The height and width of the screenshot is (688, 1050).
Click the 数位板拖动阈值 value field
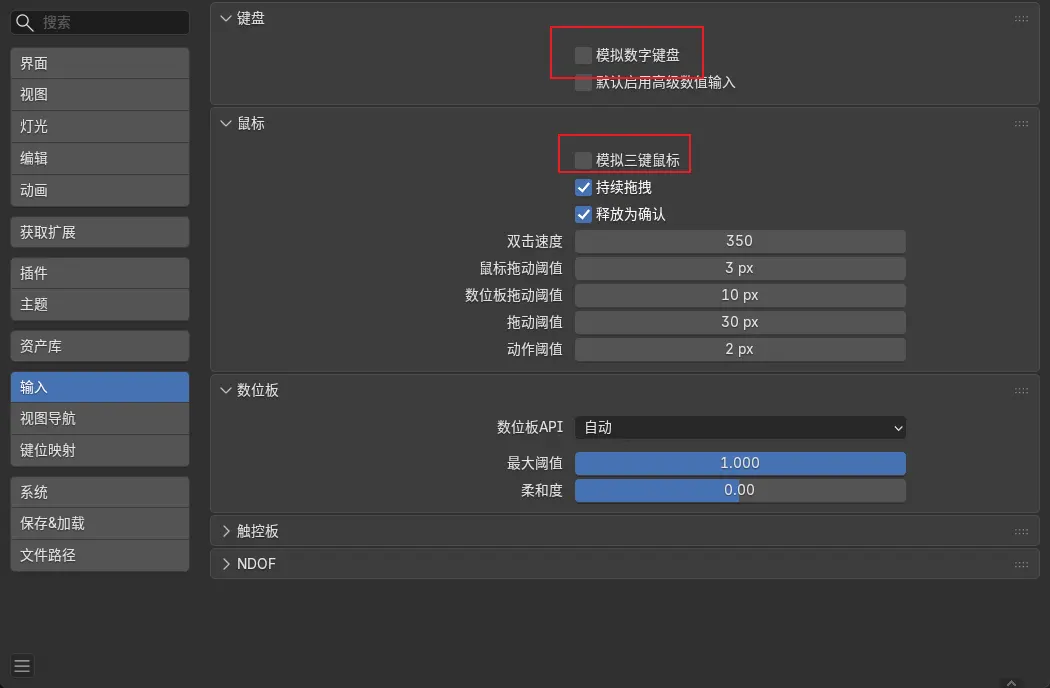(x=740, y=295)
